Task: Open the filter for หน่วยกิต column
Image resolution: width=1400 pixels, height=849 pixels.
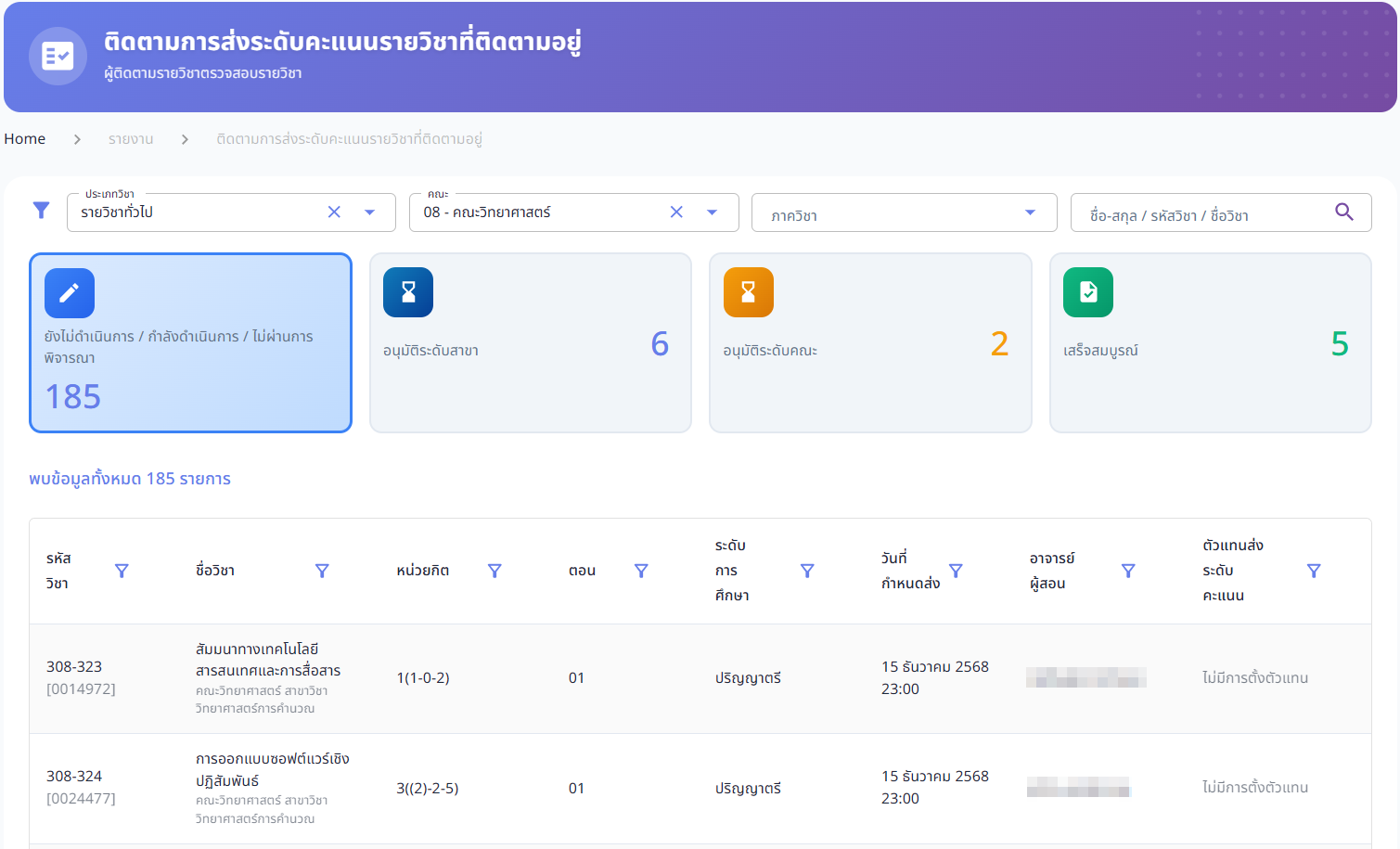Action: click(494, 571)
